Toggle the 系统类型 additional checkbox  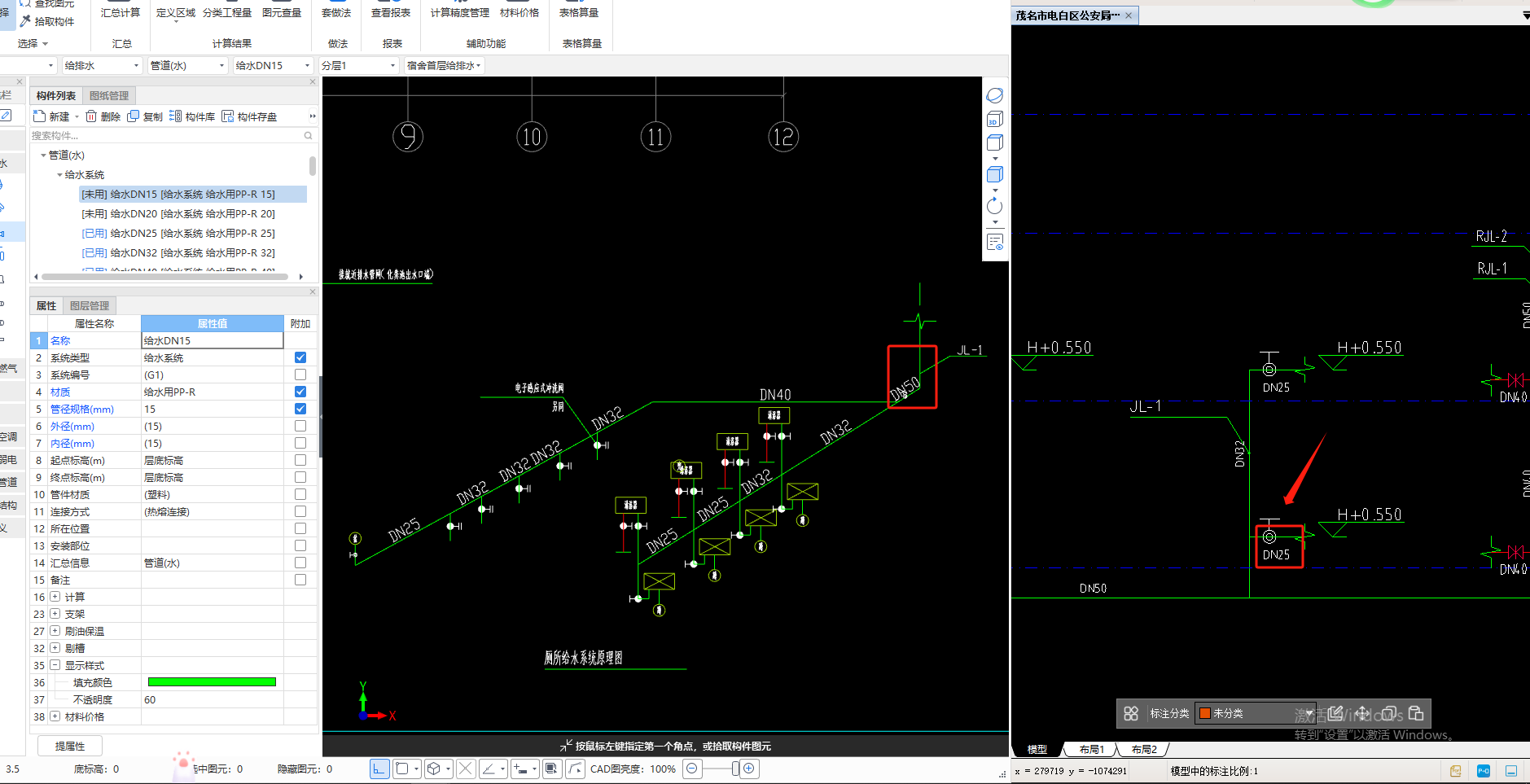(x=300, y=357)
